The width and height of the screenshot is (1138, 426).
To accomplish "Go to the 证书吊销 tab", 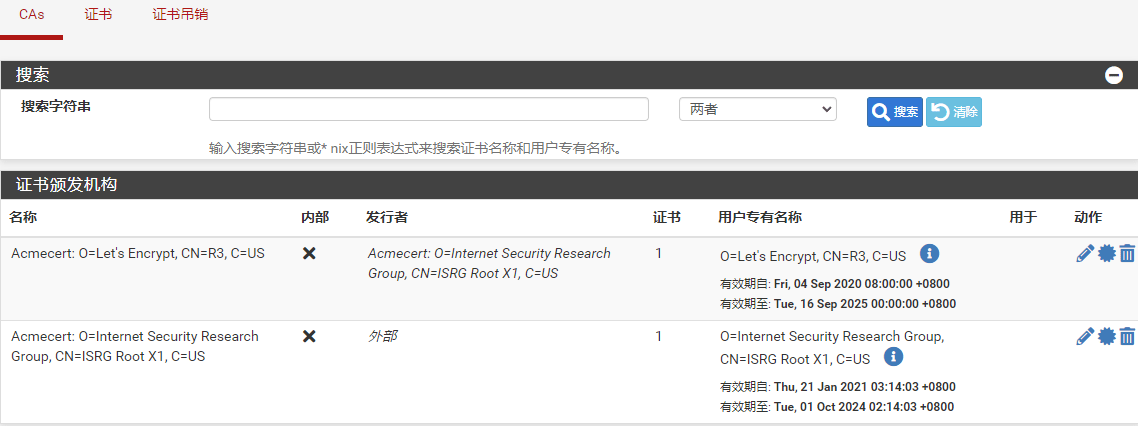I will point(180,15).
